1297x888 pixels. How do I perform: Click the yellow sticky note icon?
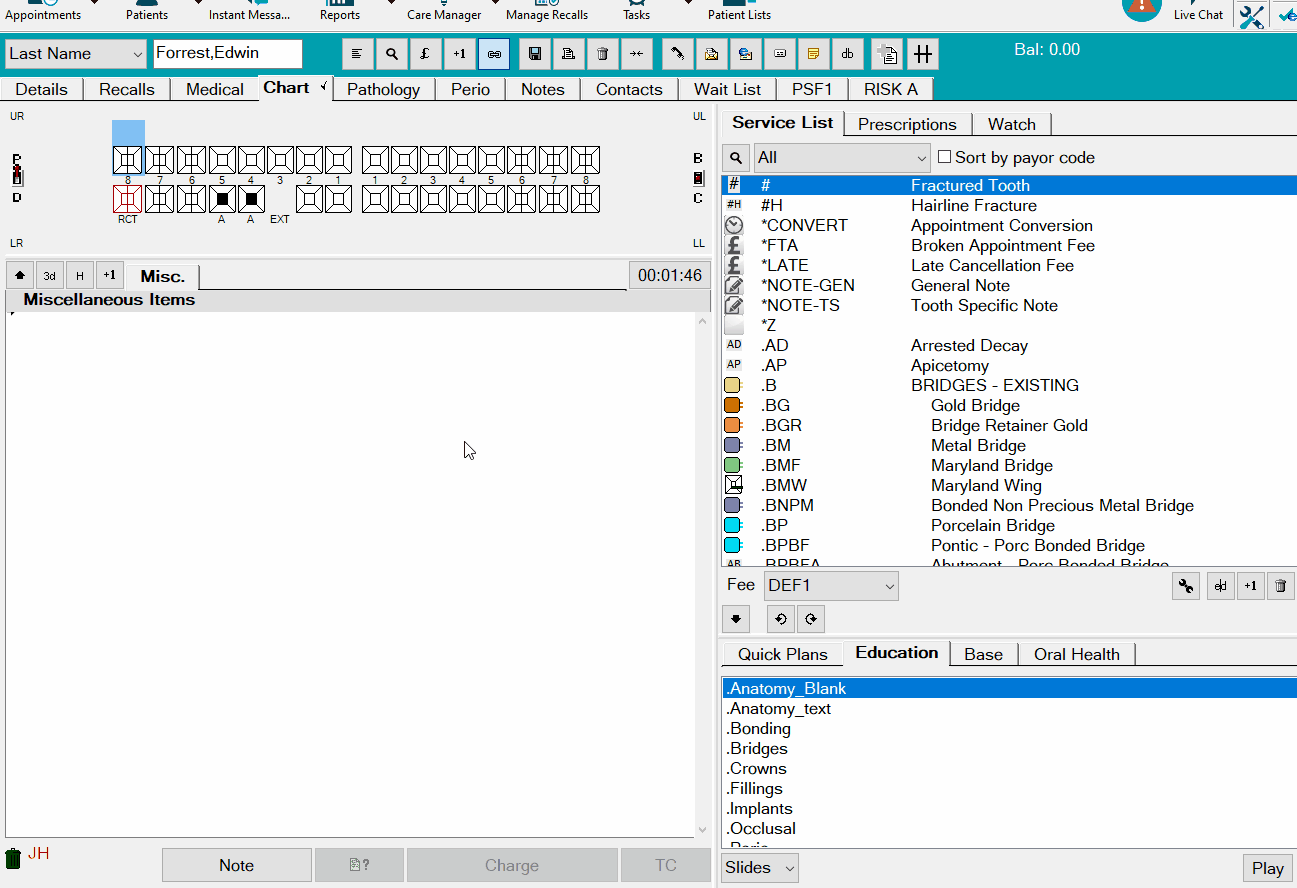pos(813,54)
